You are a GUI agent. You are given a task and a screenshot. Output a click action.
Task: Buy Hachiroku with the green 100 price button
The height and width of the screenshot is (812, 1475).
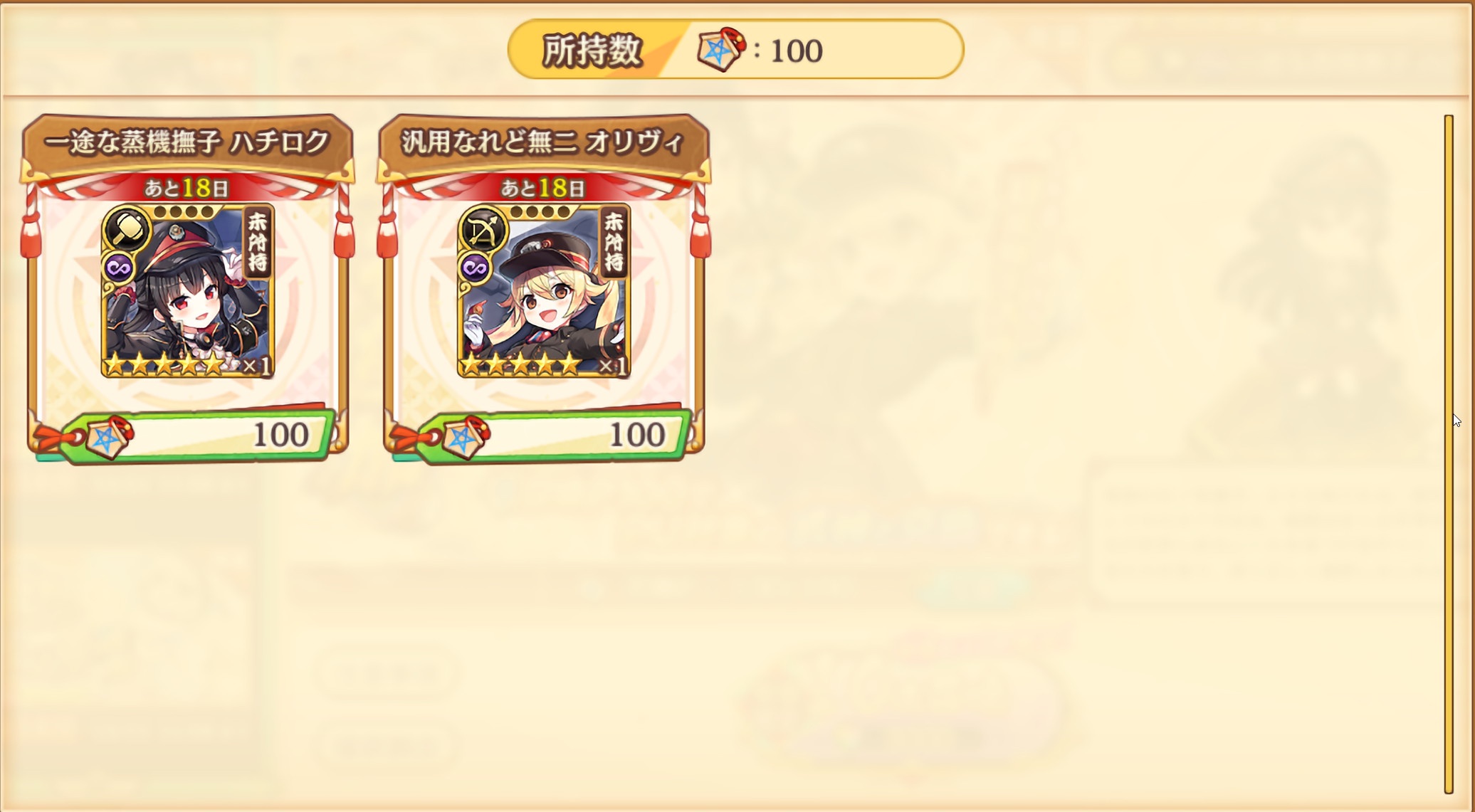click(197, 435)
